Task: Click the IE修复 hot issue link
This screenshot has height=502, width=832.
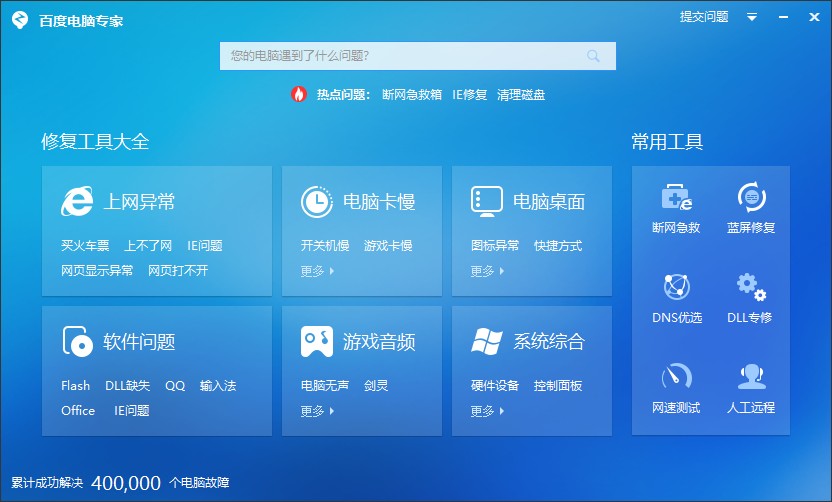Action: [470, 94]
